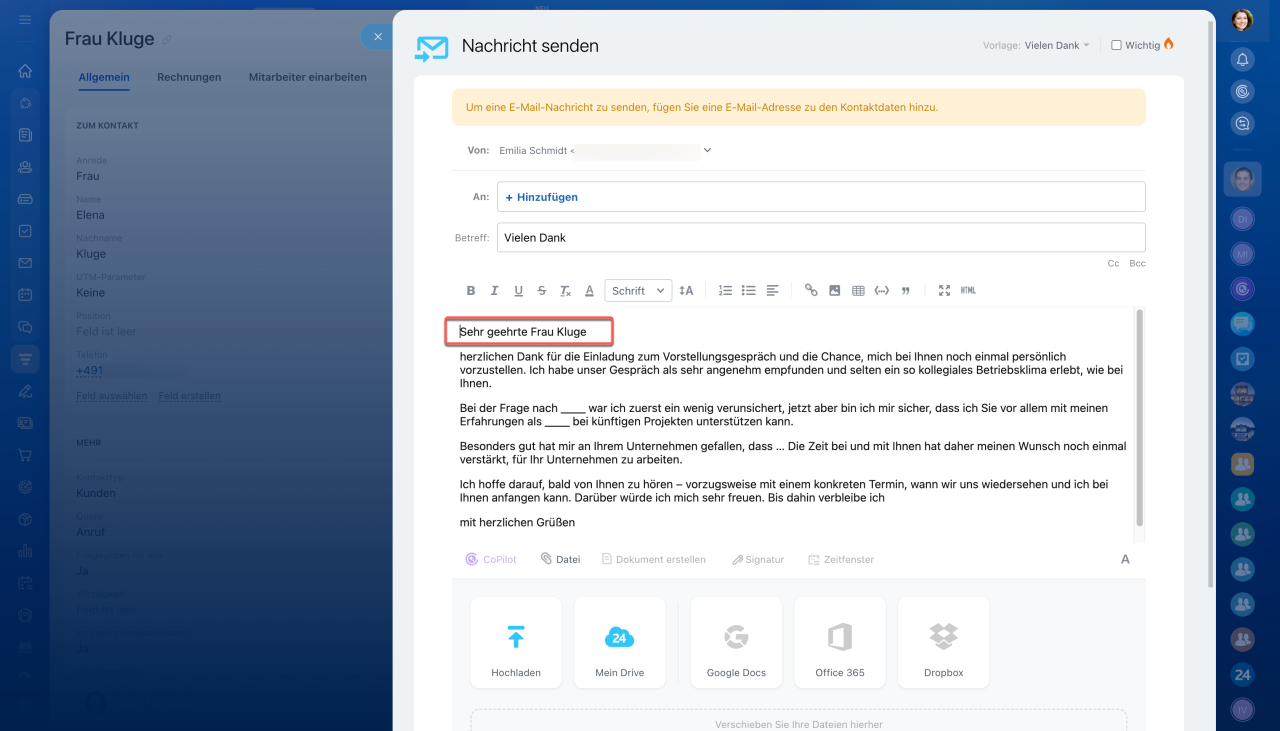Screen dimensions: 1280x731
Task: Open the user profile avatar at top right
Action: tap(1242, 20)
